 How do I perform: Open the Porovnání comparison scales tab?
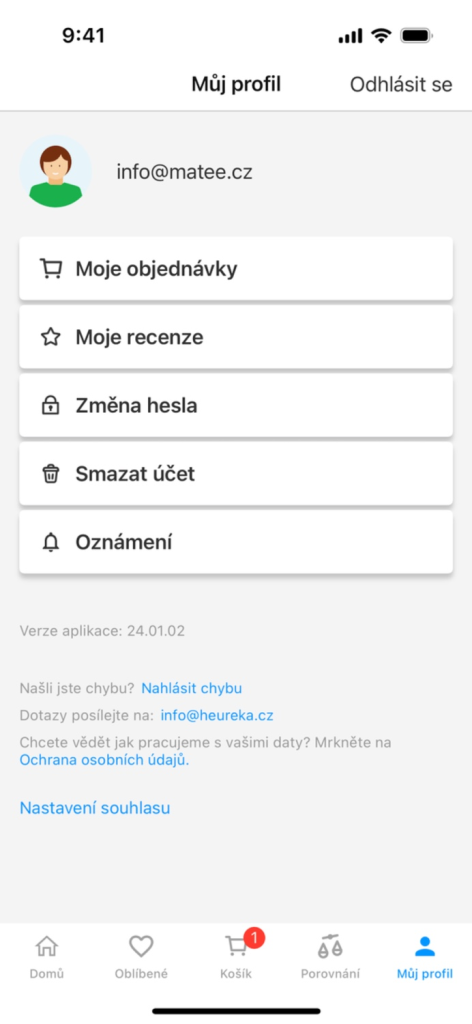[x=330, y=957]
